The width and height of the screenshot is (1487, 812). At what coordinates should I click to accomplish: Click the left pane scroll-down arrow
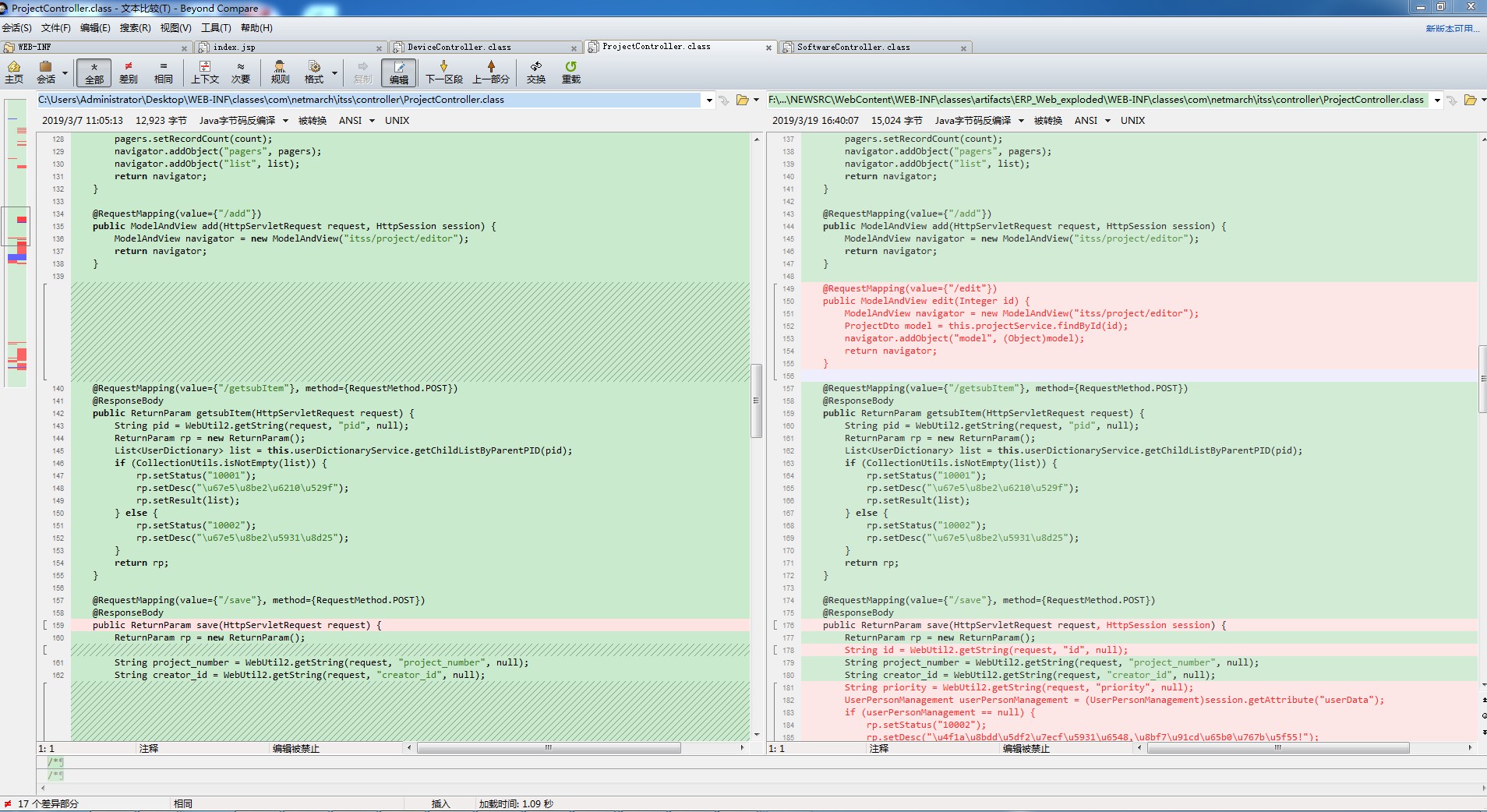[756, 735]
